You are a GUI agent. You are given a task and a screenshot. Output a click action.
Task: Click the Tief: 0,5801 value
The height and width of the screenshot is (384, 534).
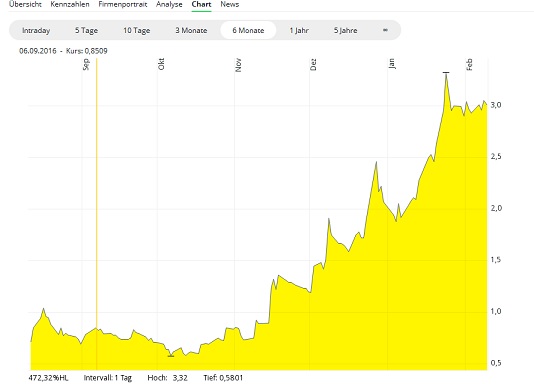coord(223,378)
